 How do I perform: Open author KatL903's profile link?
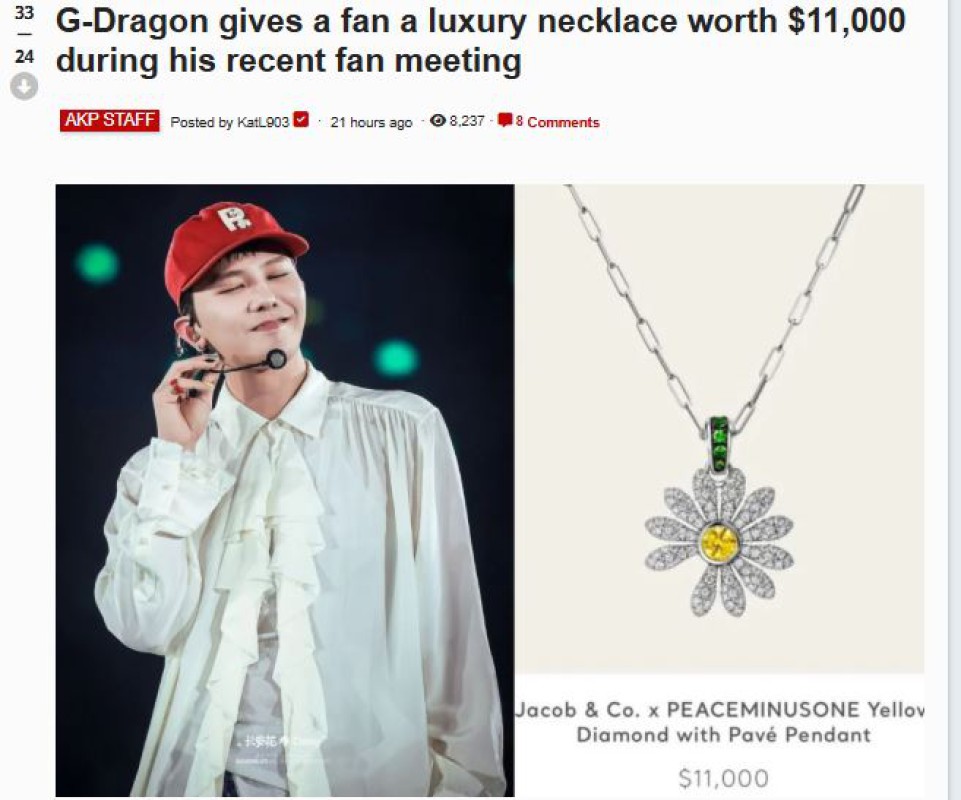tap(262, 122)
